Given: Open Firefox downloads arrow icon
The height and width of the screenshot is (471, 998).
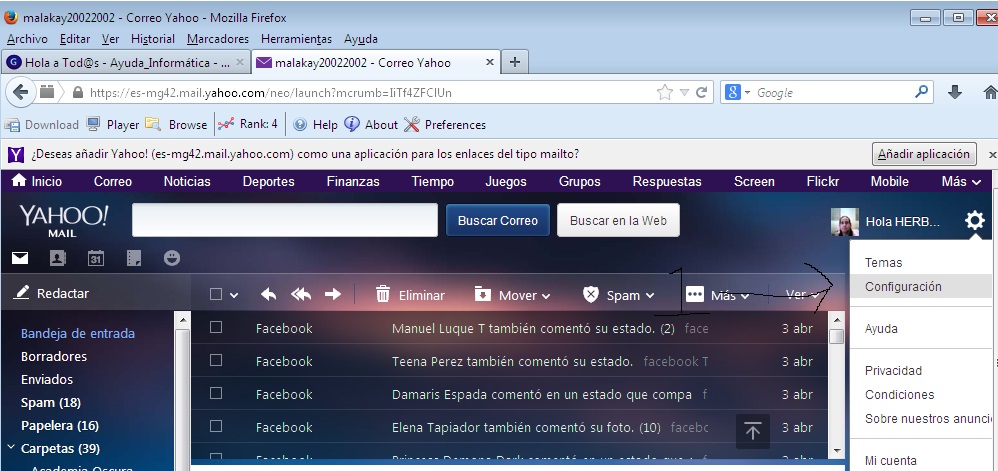Looking at the screenshot, I should [x=955, y=93].
